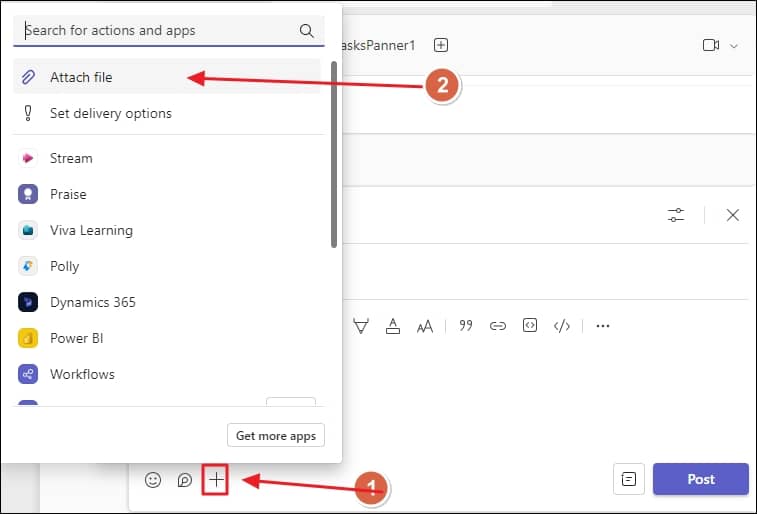Viewport: 757px width, 514px height.
Task: Open the Power BI app icon
Action: click(x=28, y=338)
